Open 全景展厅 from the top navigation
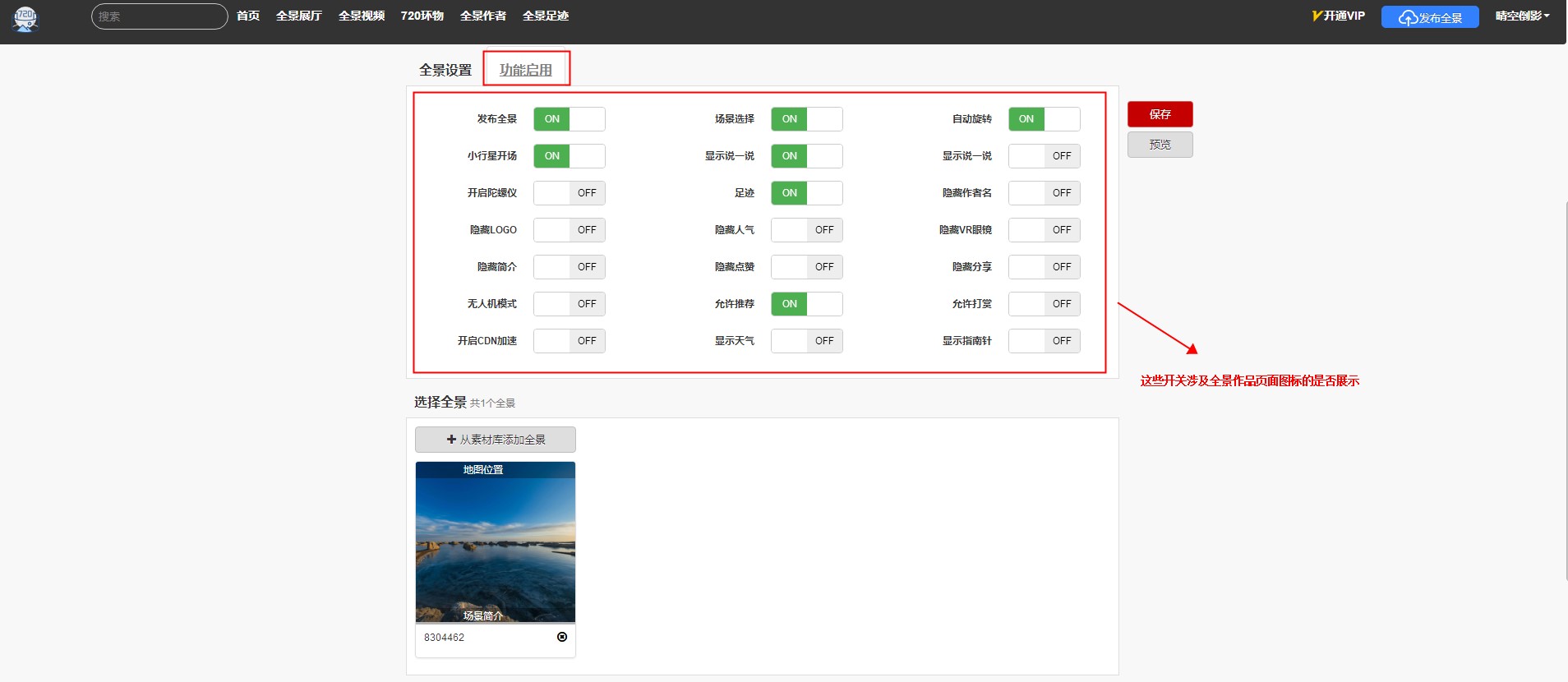The height and width of the screenshot is (682, 1568). tap(299, 16)
